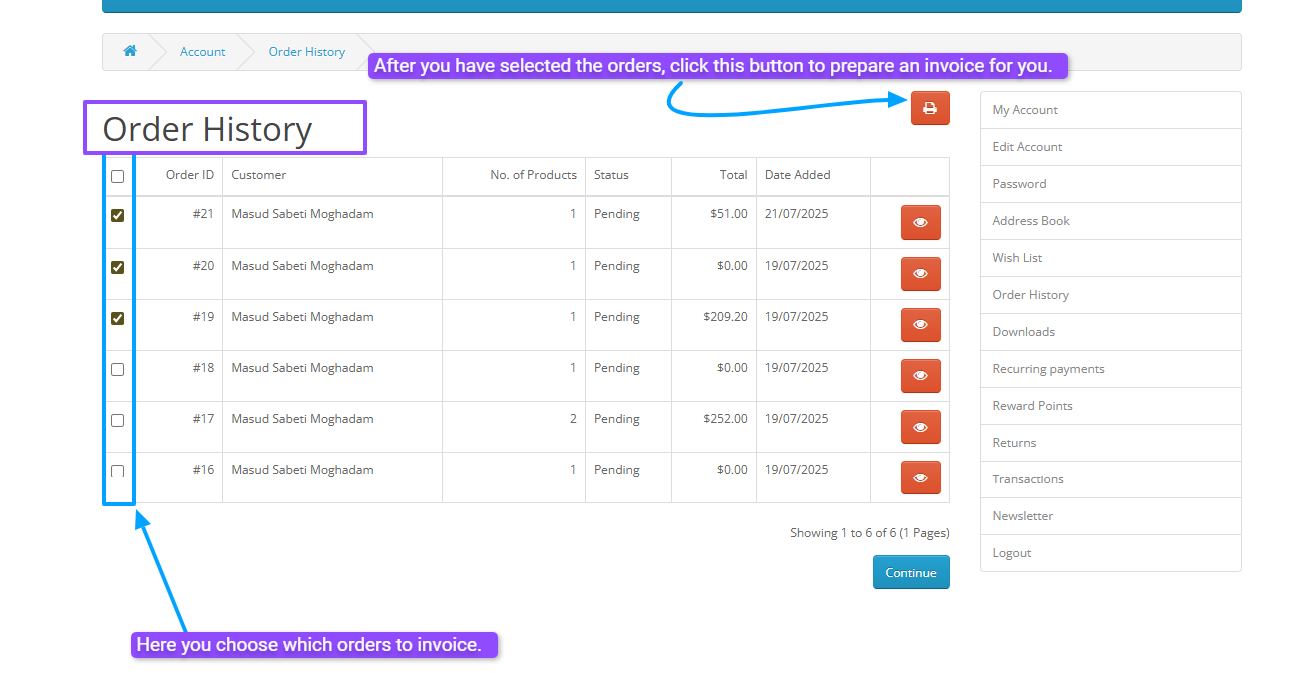Open order #19 with eye button
Viewport: 1297px width, 673px height.
920,325
